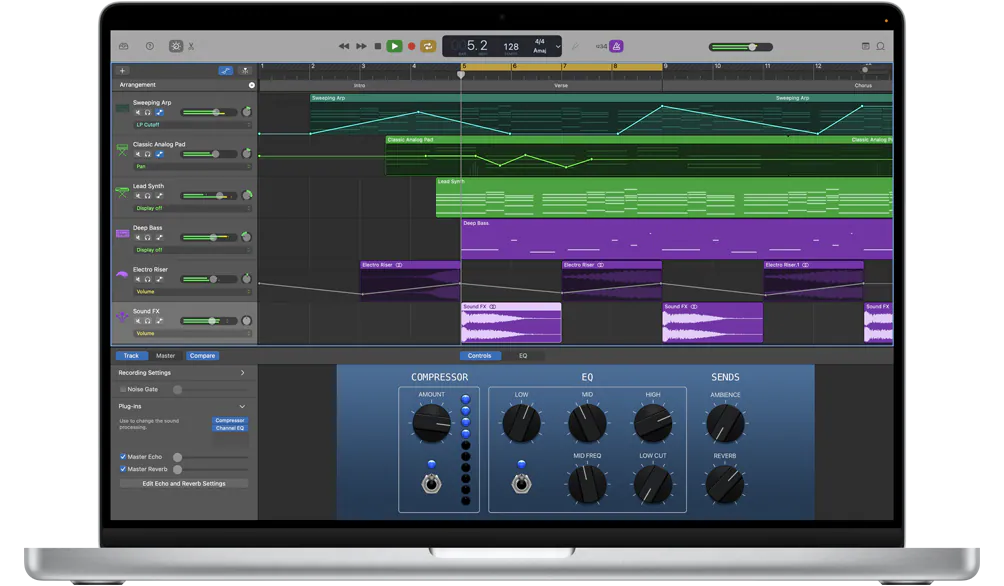The image size is (1004, 586).
Task: Click the Classic Analog Pad keyboard icon
Action: pos(122,150)
